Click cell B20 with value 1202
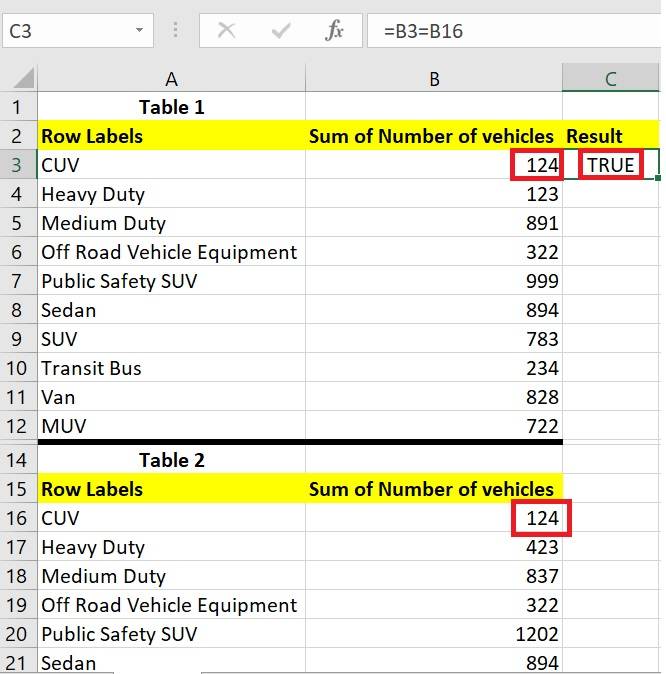 (x=433, y=634)
